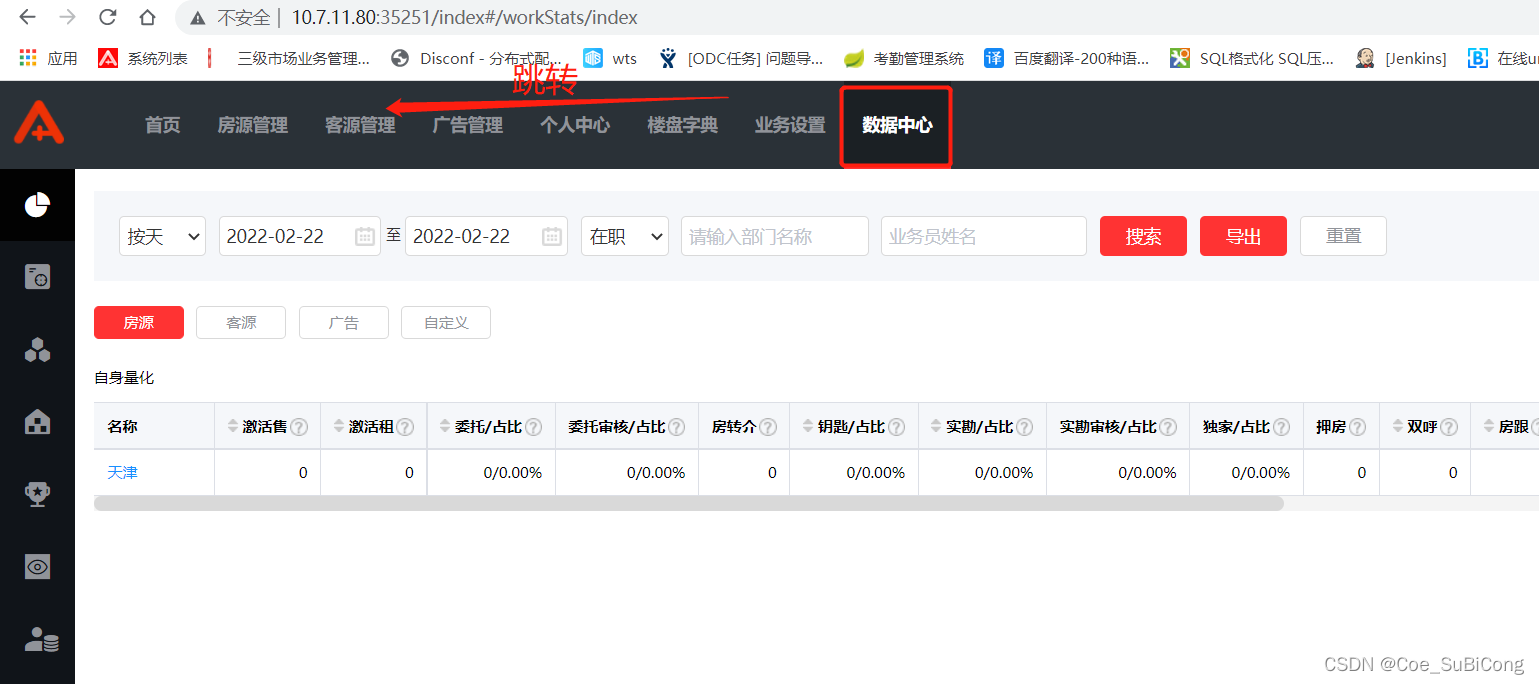The width and height of the screenshot is (1539, 684).
Task: Open the SQL格式化 bookmark
Action: tap(1252, 58)
